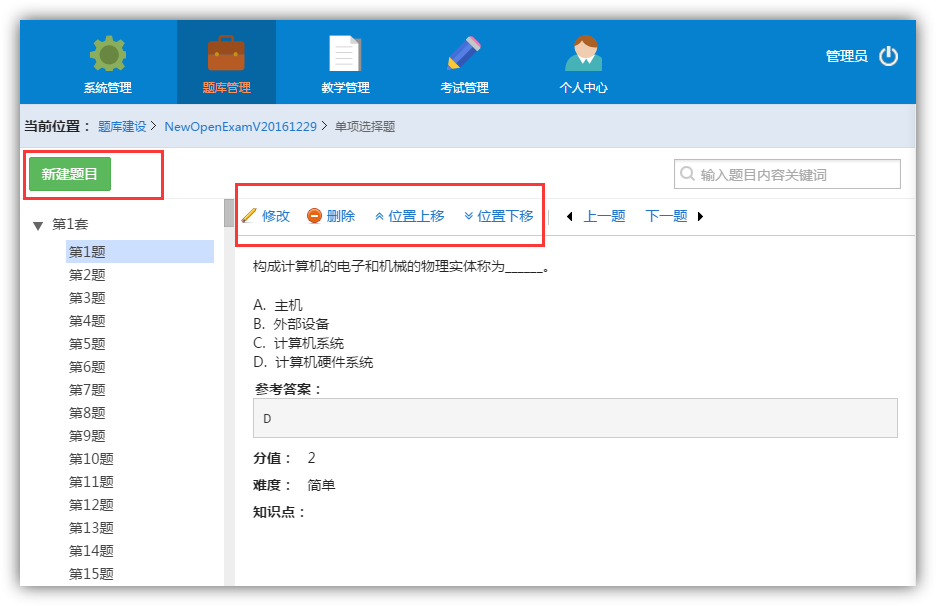Viewport: 936px width, 606px height.
Task: Select 第7题 in the list
Action: tap(87, 390)
